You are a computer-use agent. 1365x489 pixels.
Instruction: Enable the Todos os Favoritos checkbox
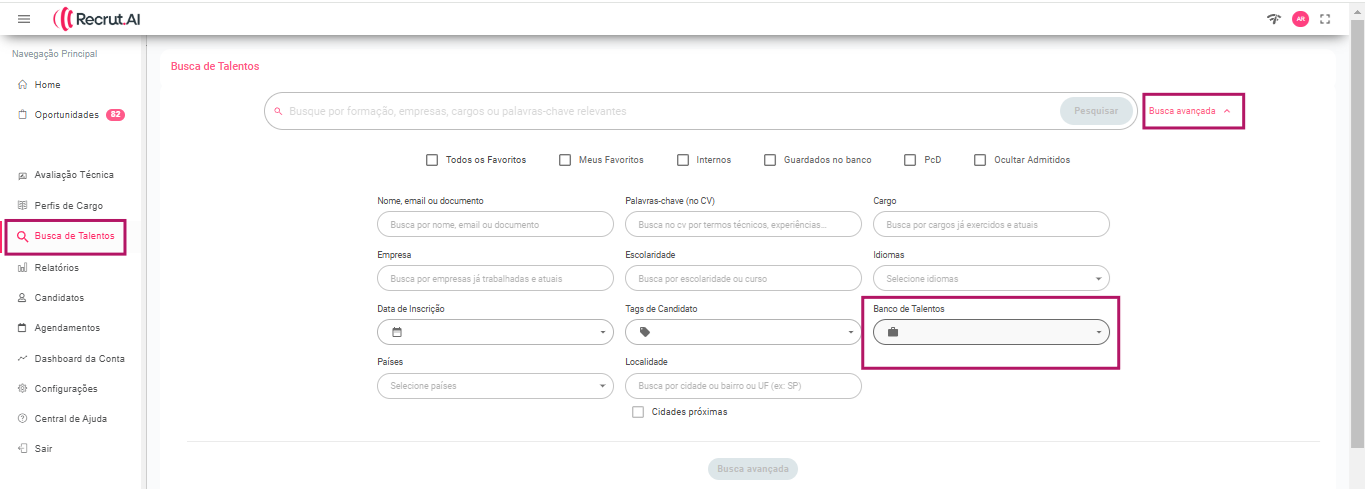(432, 160)
